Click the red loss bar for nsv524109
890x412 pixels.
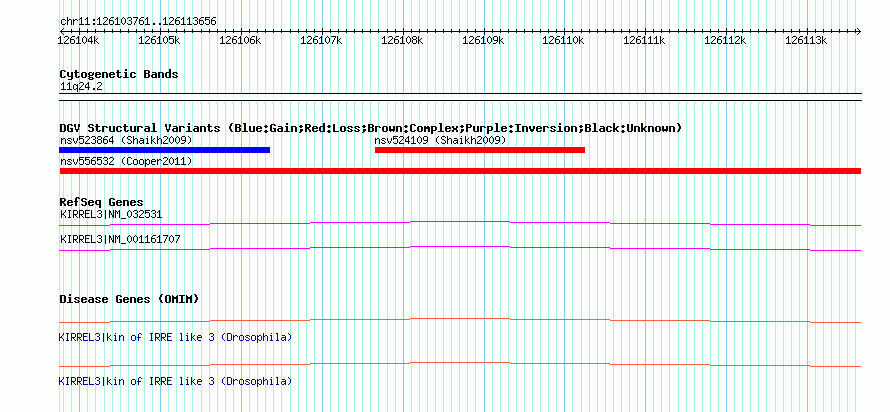coord(480,150)
